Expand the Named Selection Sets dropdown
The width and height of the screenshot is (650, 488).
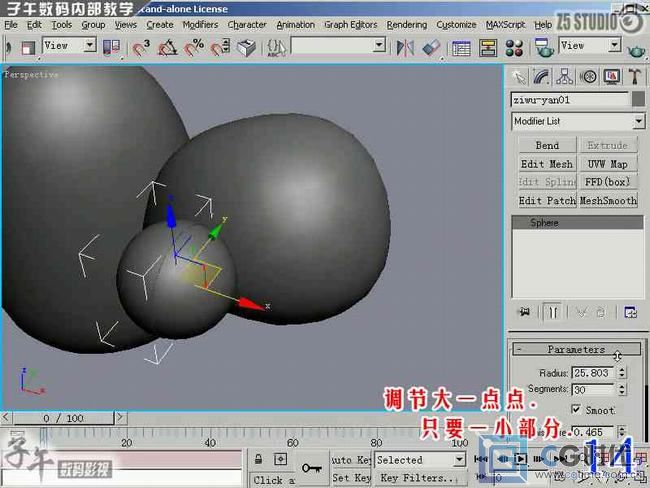378,45
